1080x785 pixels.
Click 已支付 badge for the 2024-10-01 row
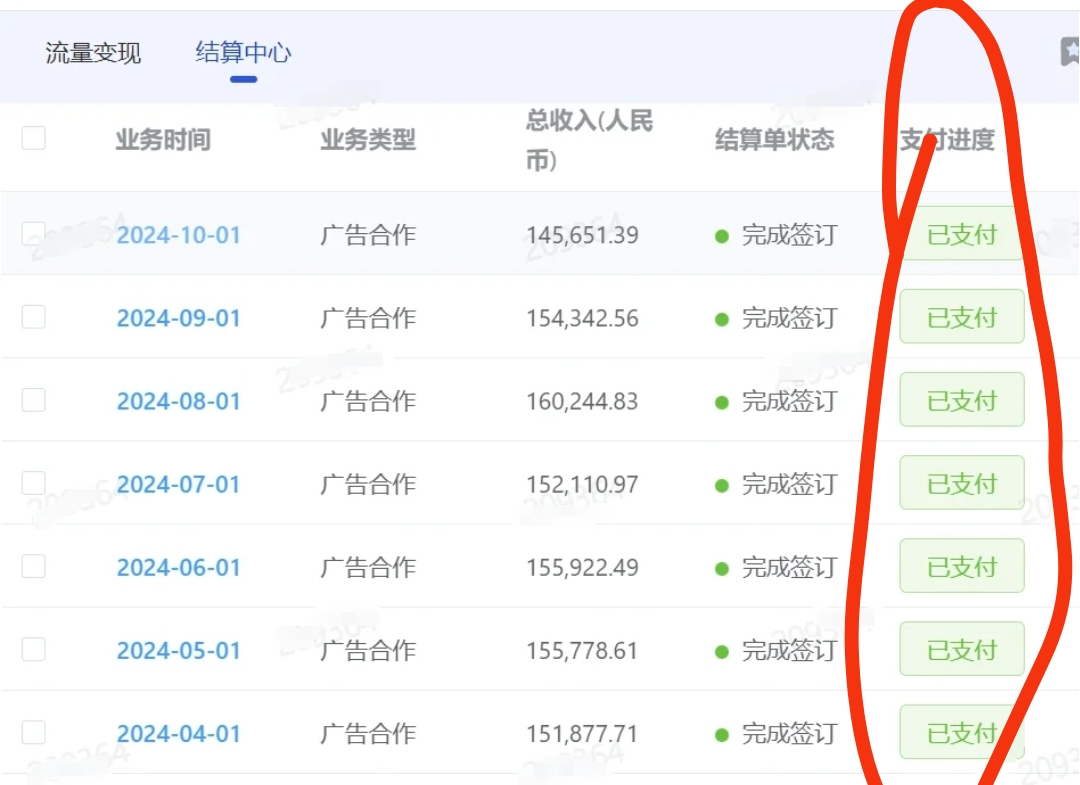click(x=962, y=236)
